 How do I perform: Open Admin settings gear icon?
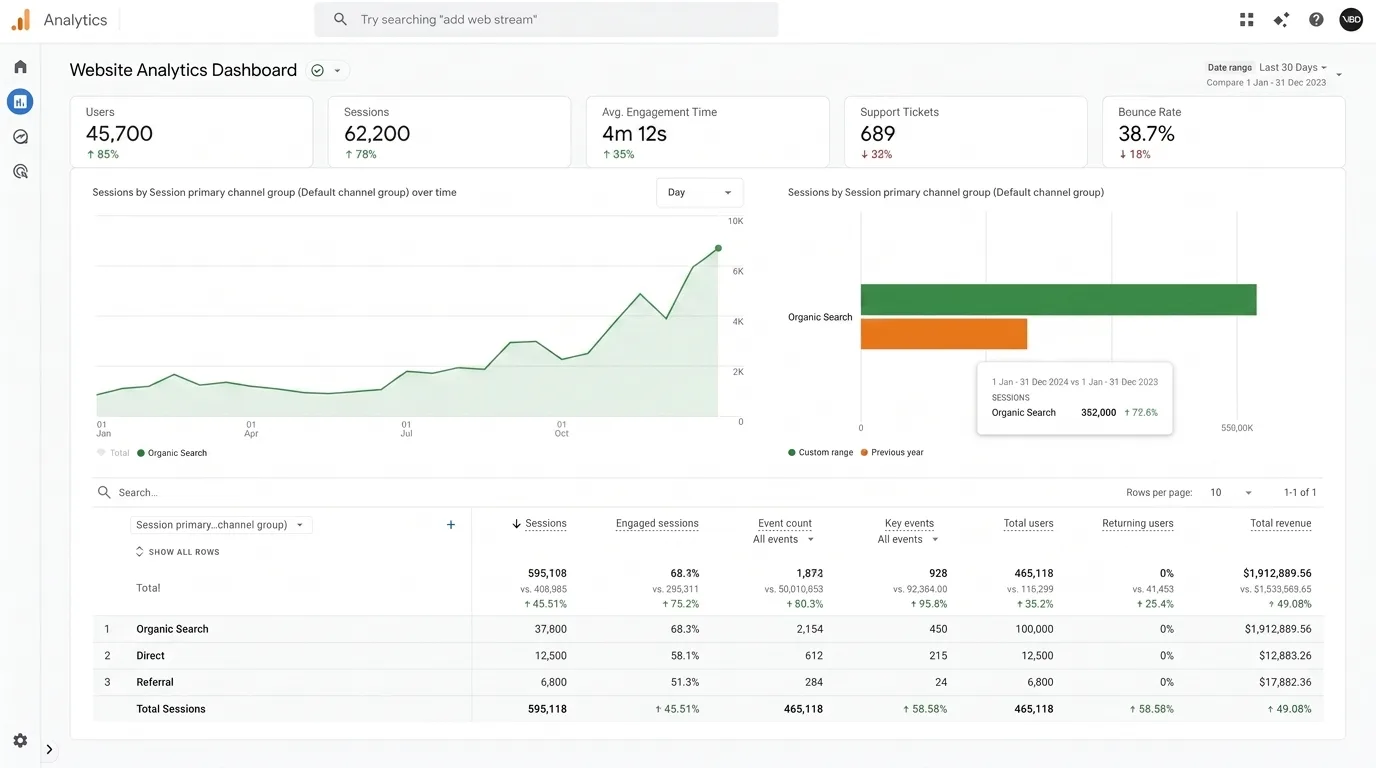20,741
